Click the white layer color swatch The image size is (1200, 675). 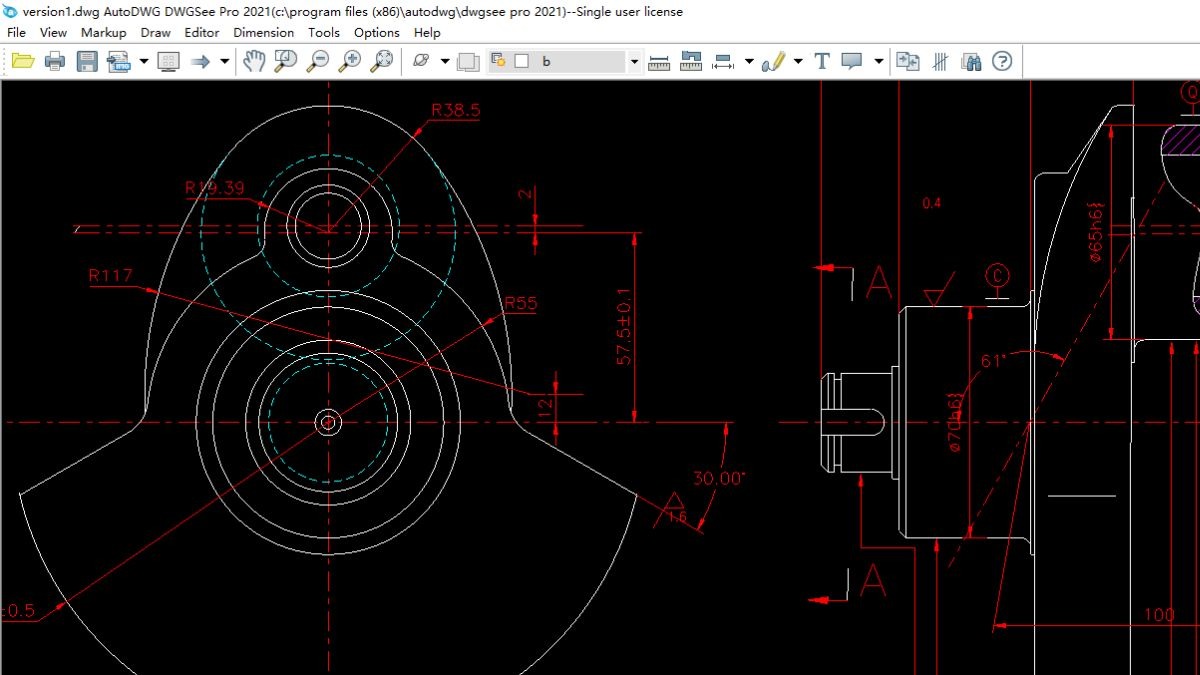[521, 61]
